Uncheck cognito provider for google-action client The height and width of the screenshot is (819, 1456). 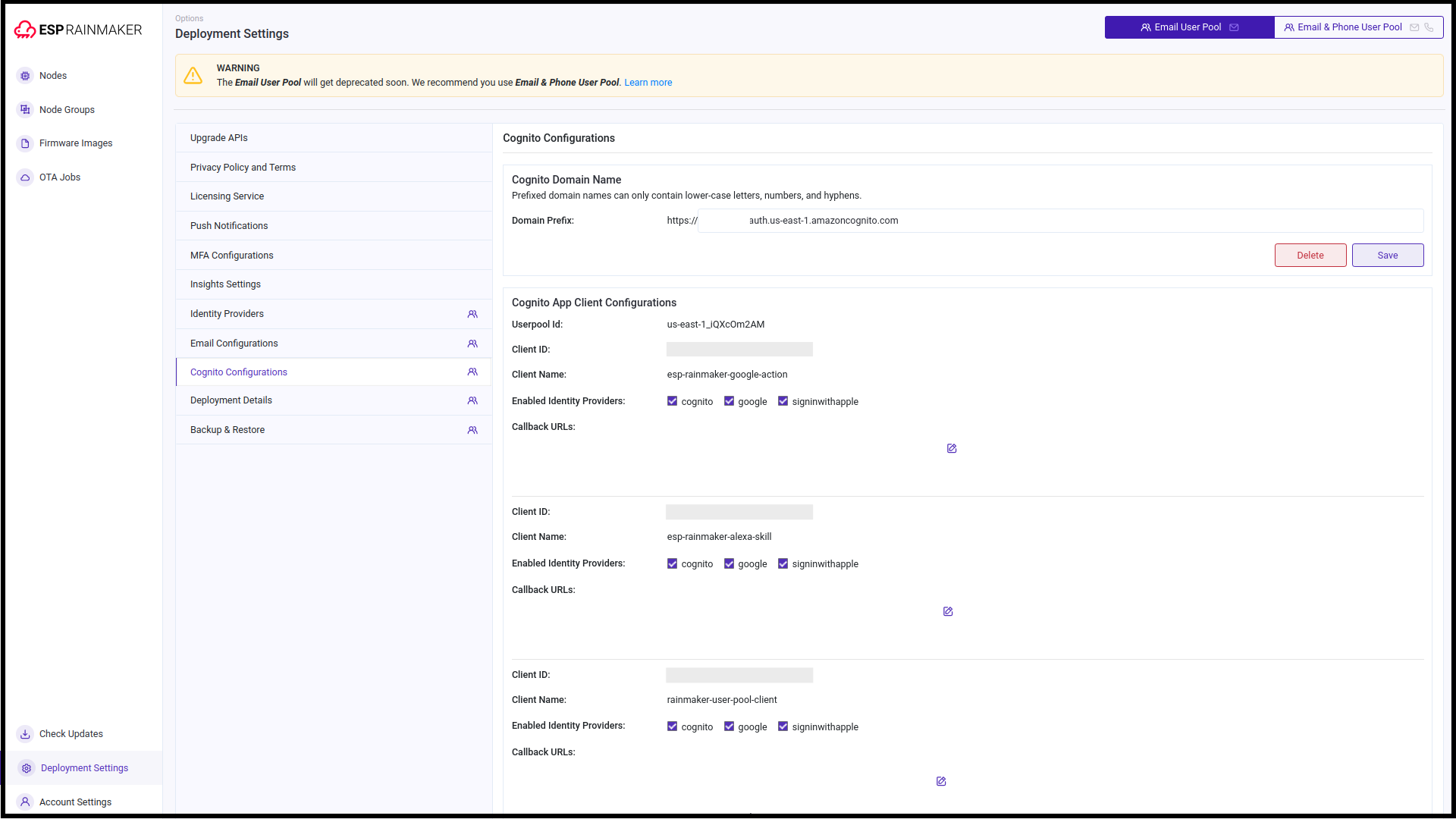672,401
